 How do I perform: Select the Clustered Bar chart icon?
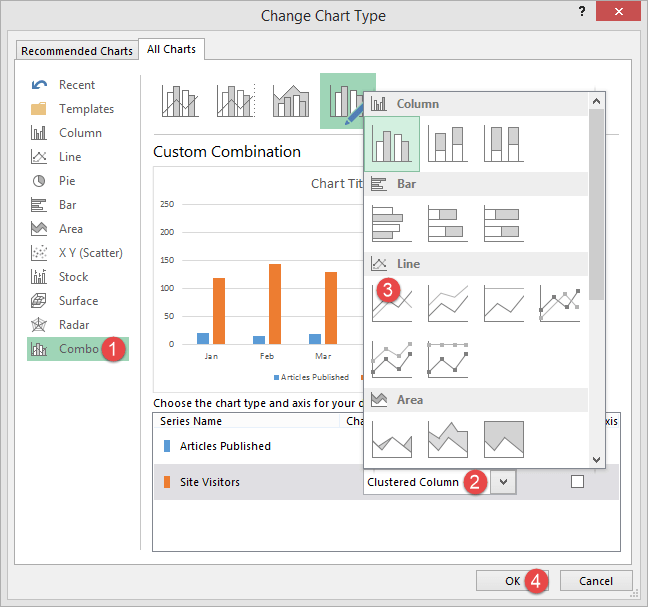[x=392, y=222]
